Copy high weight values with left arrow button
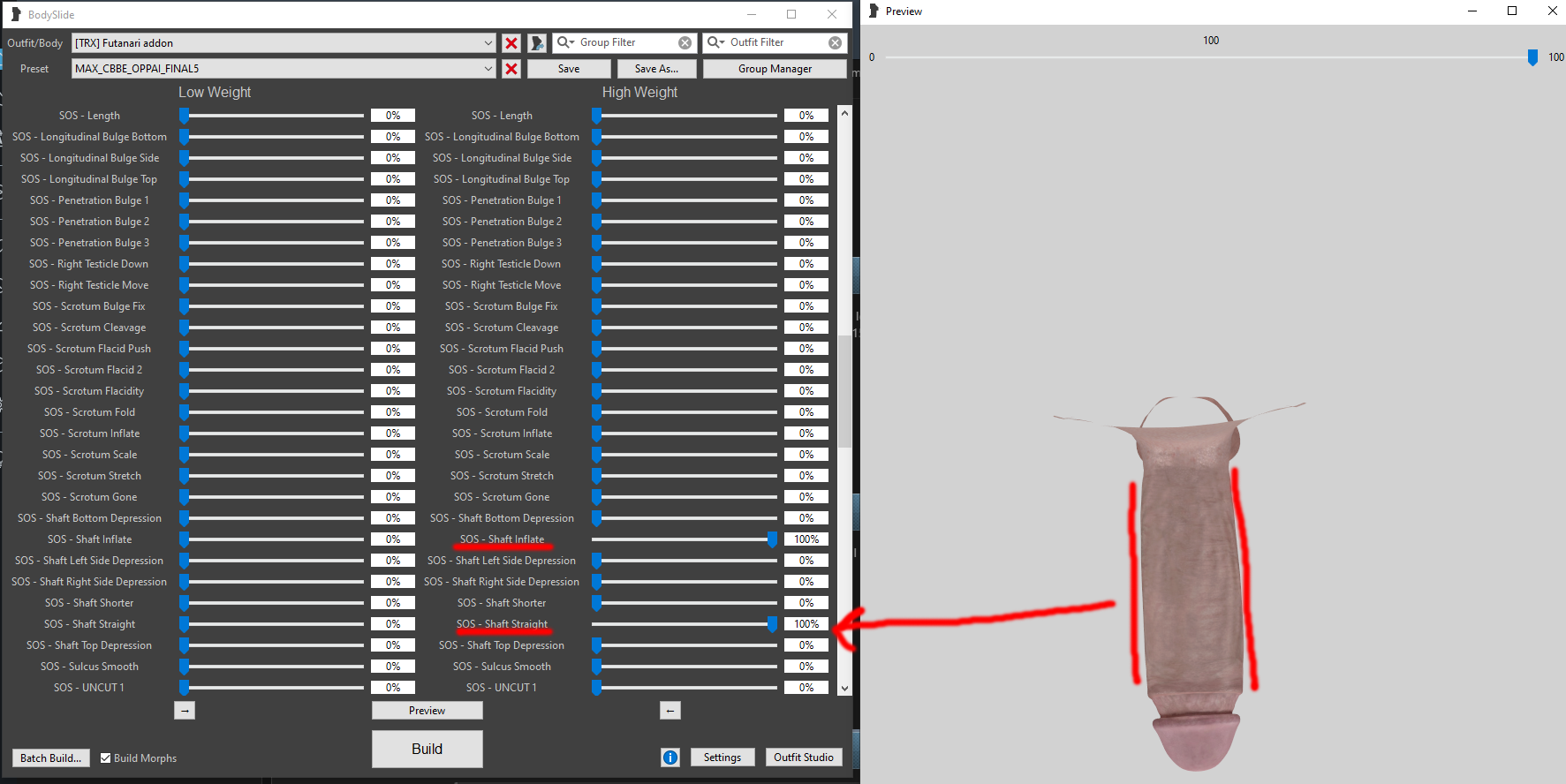The image size is (1566, 784). click(670, 711)
